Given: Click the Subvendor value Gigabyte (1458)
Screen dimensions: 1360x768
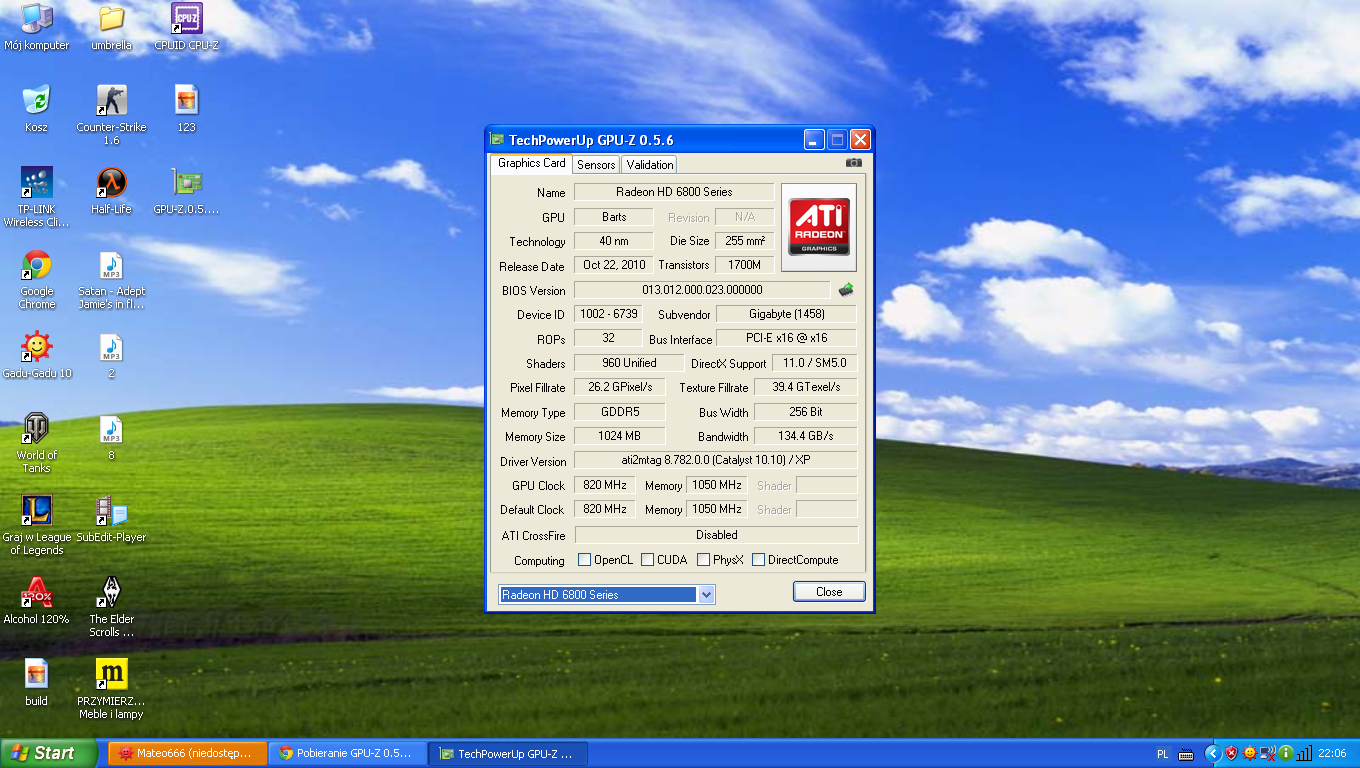Looking at the screenshot, I should click(786, 314).
